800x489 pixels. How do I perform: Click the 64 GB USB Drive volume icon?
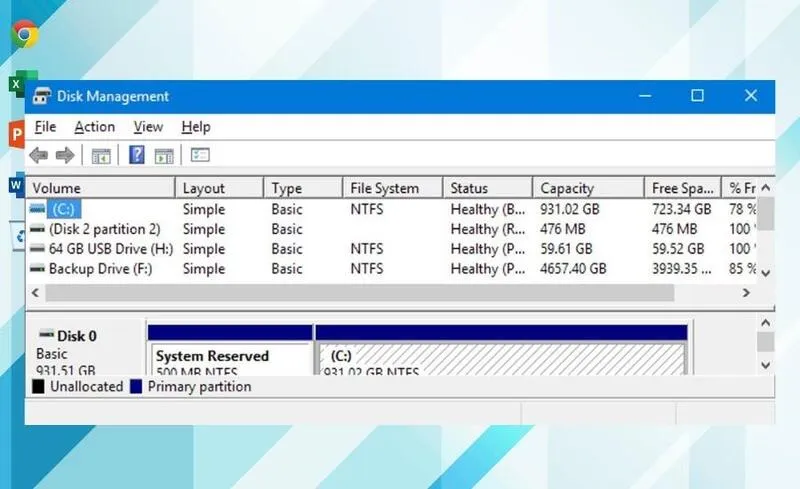(x=37, y=249)
